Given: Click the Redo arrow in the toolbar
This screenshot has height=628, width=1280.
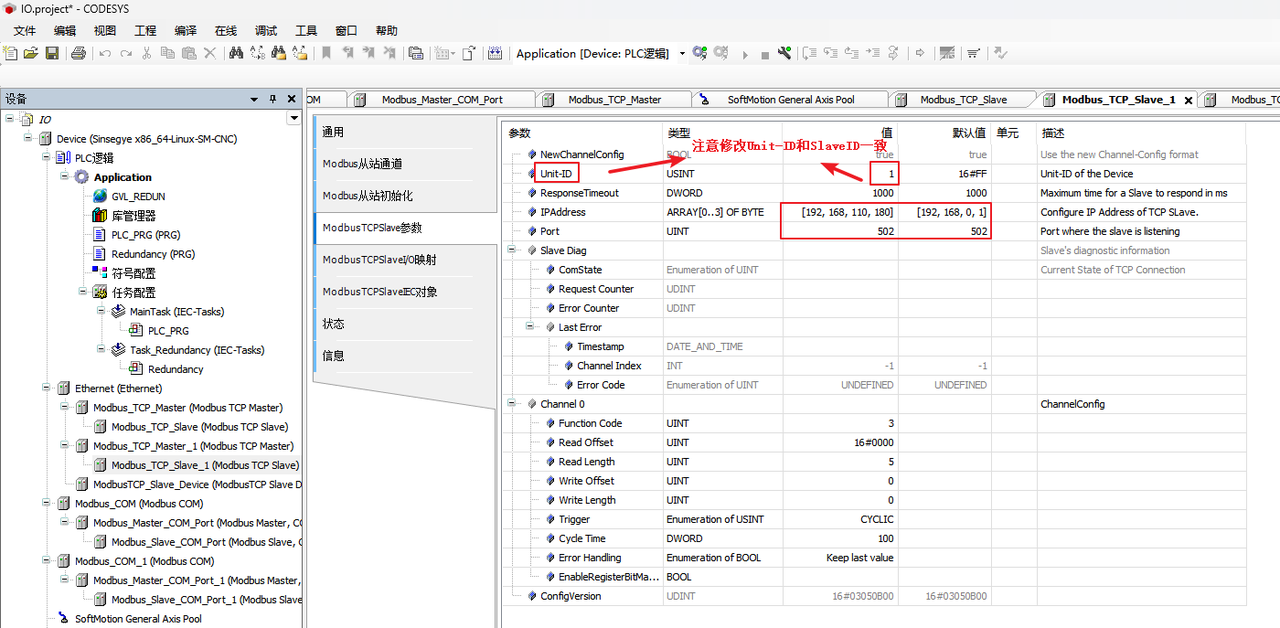Looking at the screenshot, I should 126,53.
